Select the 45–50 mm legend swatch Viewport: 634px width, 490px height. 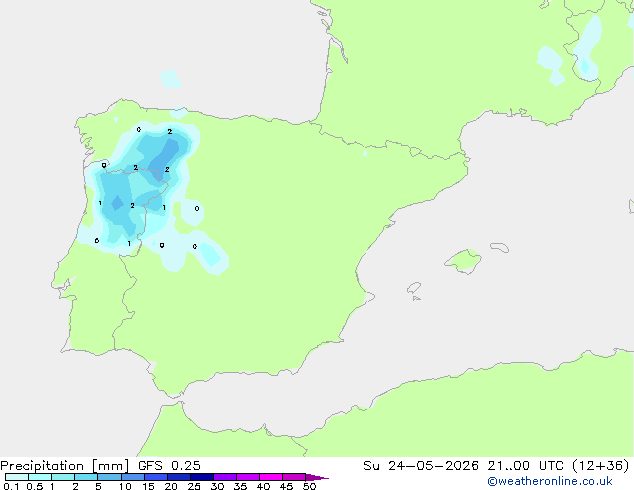(294, 477)
